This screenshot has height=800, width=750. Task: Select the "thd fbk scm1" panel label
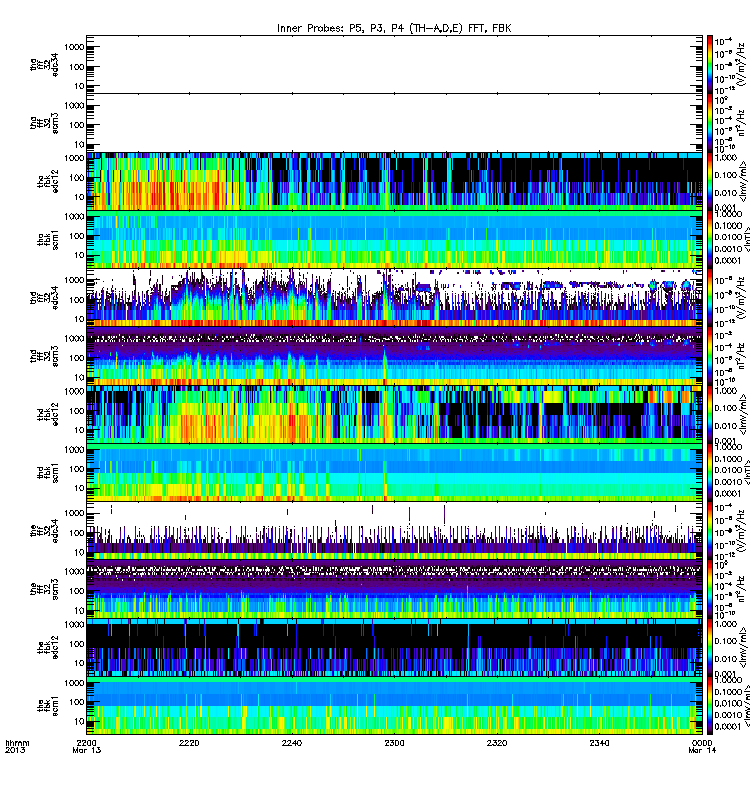(x=48, y=473)
